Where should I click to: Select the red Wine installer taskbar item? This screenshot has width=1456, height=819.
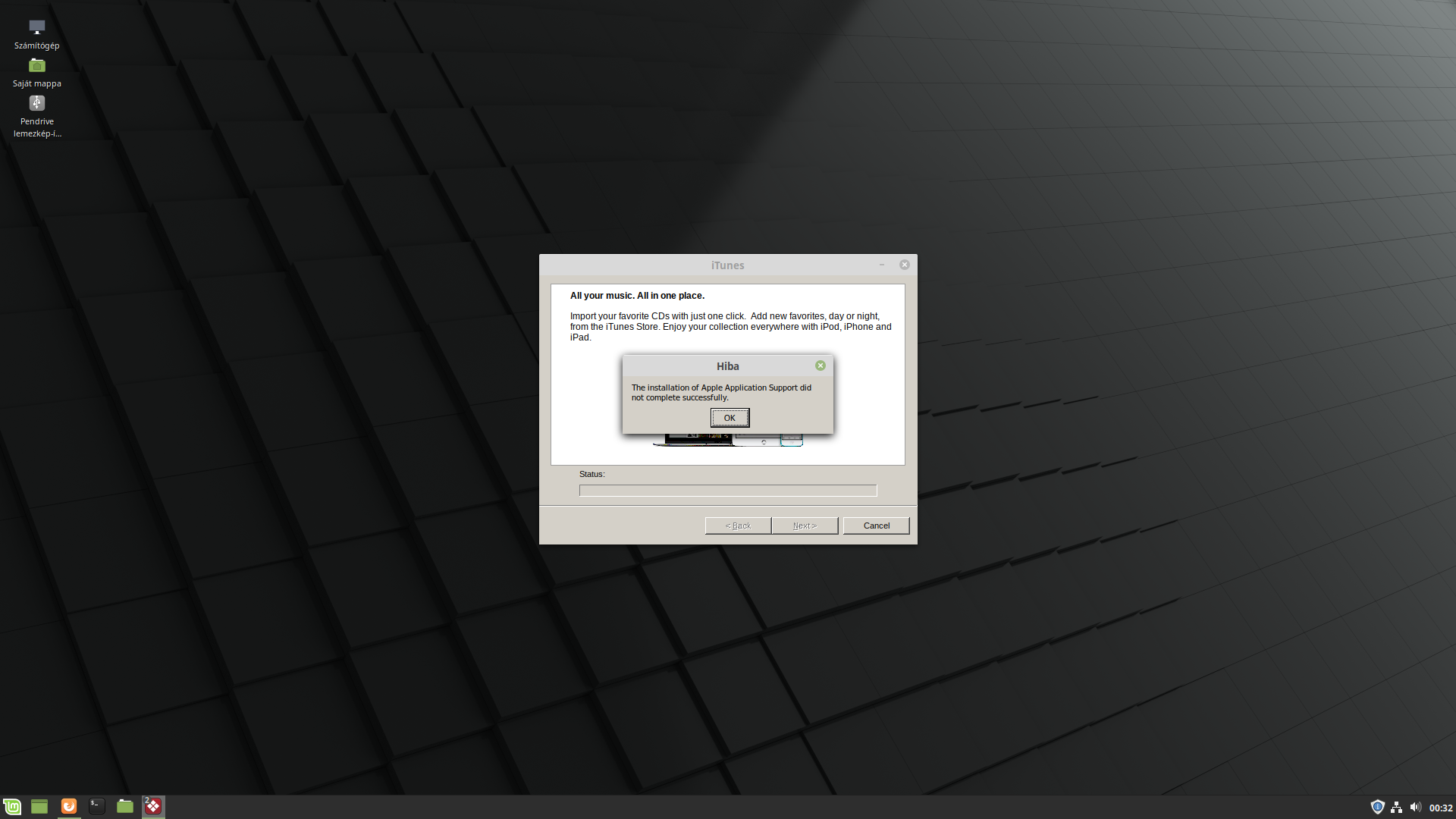click(153, 806)
